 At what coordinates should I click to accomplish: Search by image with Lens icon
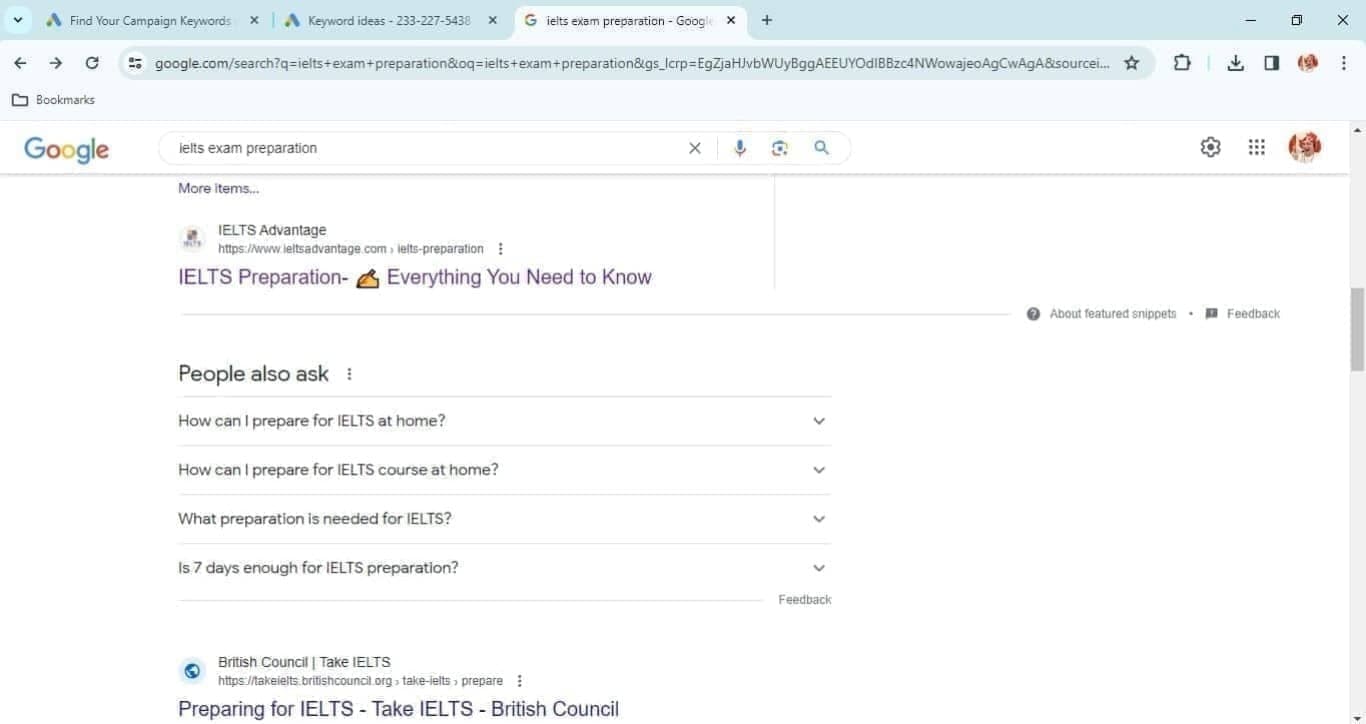tap(780, 148)
